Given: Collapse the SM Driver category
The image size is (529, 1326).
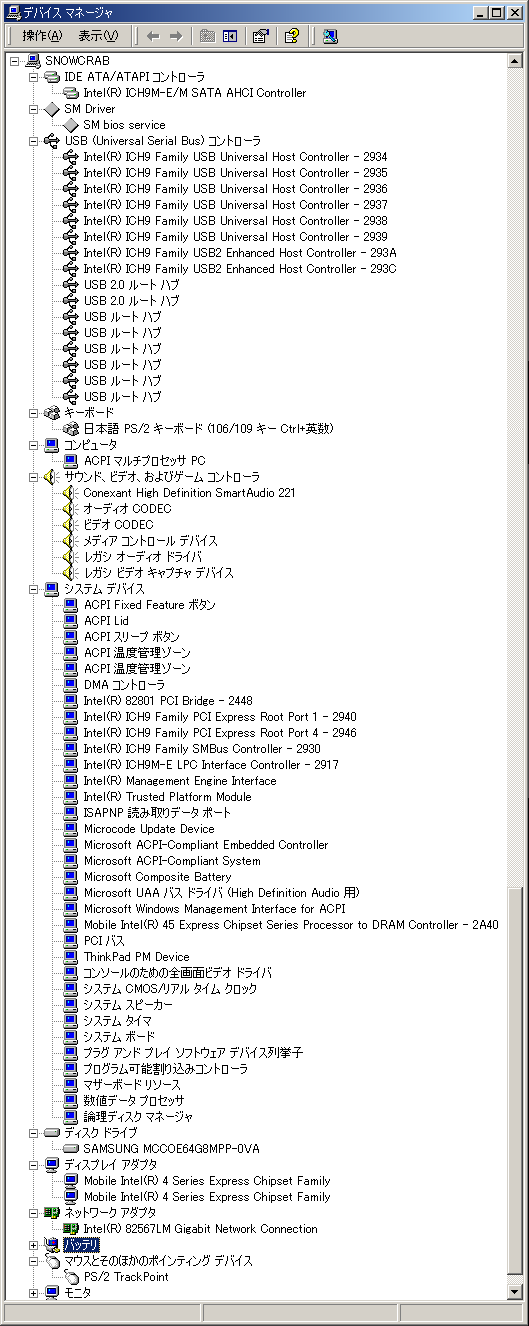Looking at the screenshot, I should tap(33, 109).
